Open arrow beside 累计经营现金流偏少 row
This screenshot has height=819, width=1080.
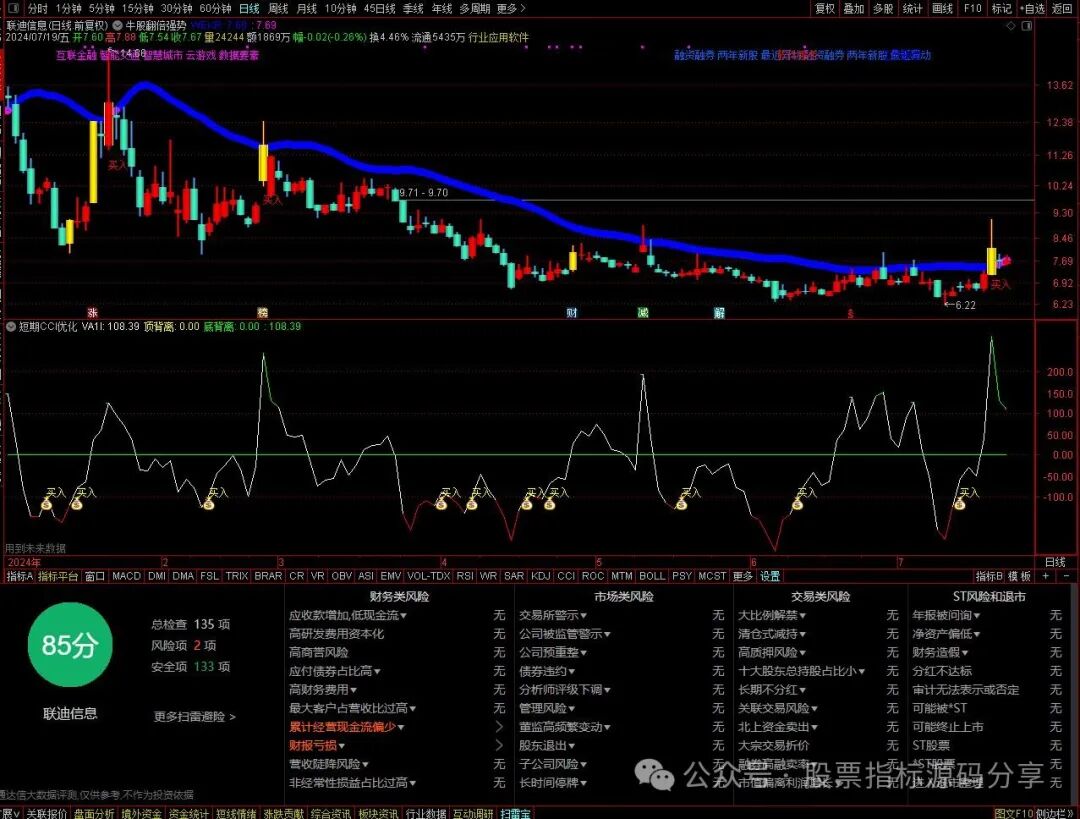[x=499, y=727]
